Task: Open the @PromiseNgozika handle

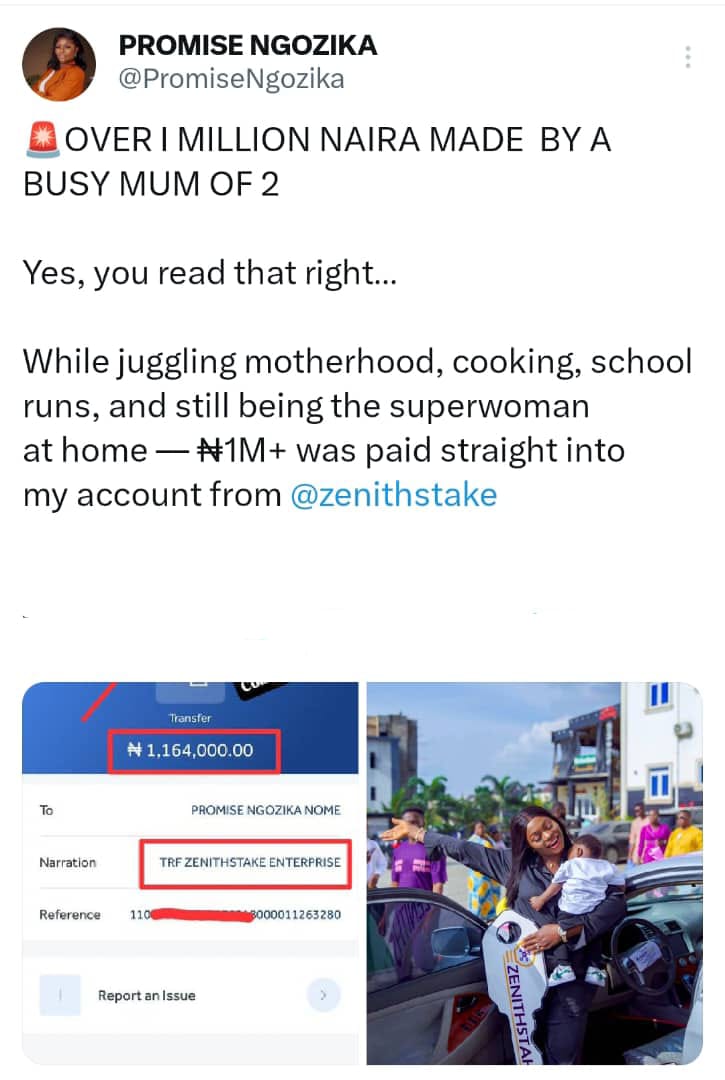Action: pyautogui.click(x=231, y=79)
